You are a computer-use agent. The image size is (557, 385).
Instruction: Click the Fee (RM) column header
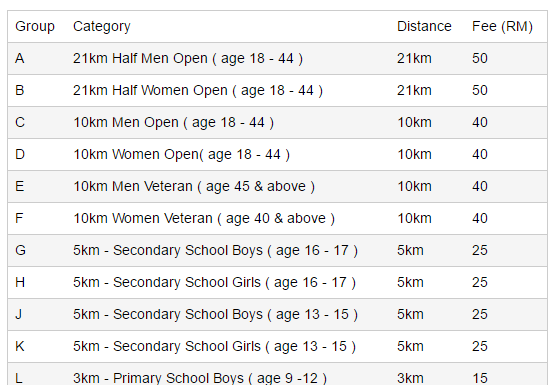502,27
